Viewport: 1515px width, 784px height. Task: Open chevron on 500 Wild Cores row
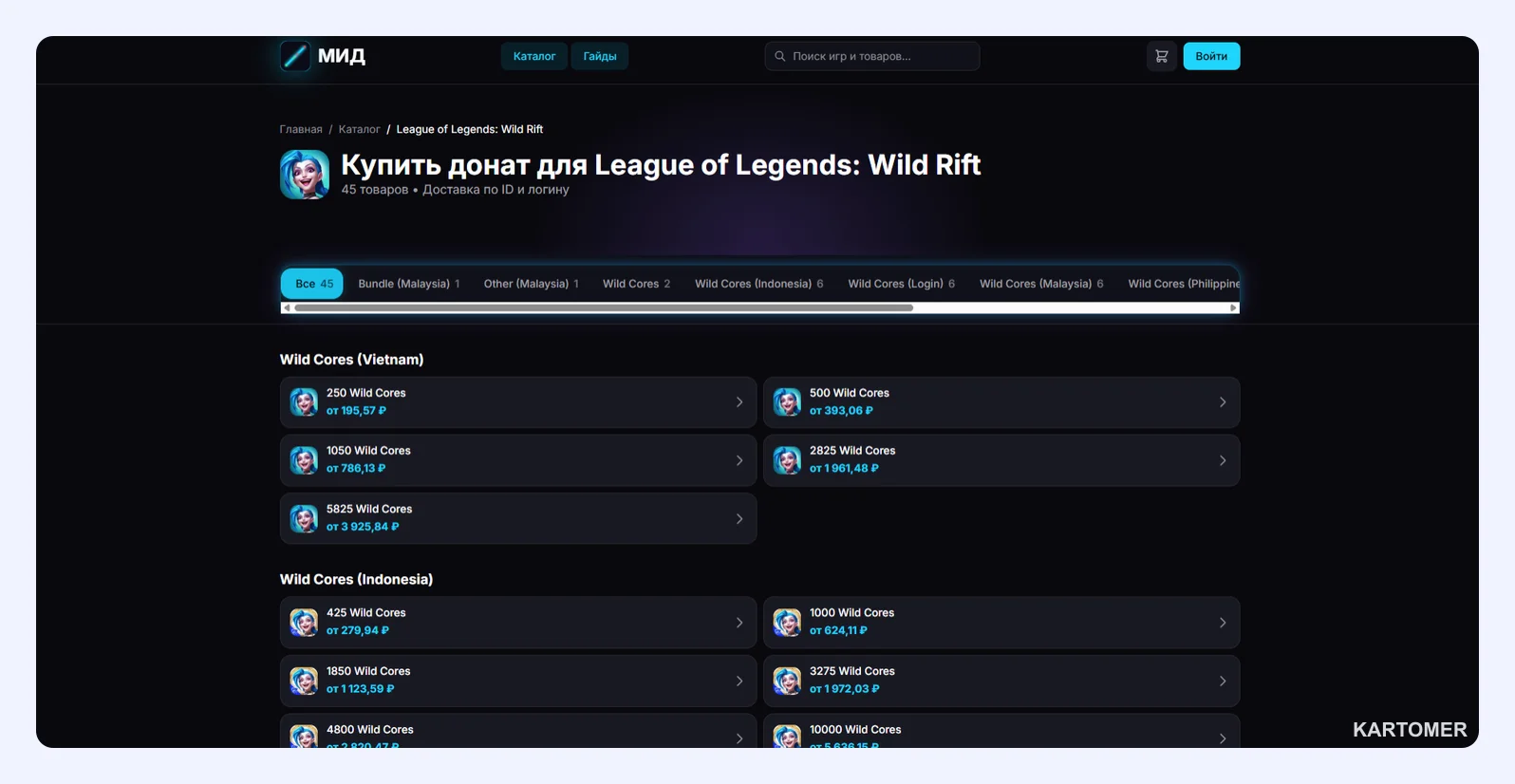coord(1223,402)
